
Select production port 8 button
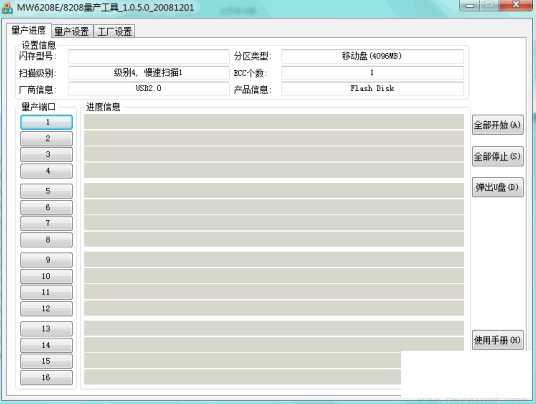(x=46, y=240)
